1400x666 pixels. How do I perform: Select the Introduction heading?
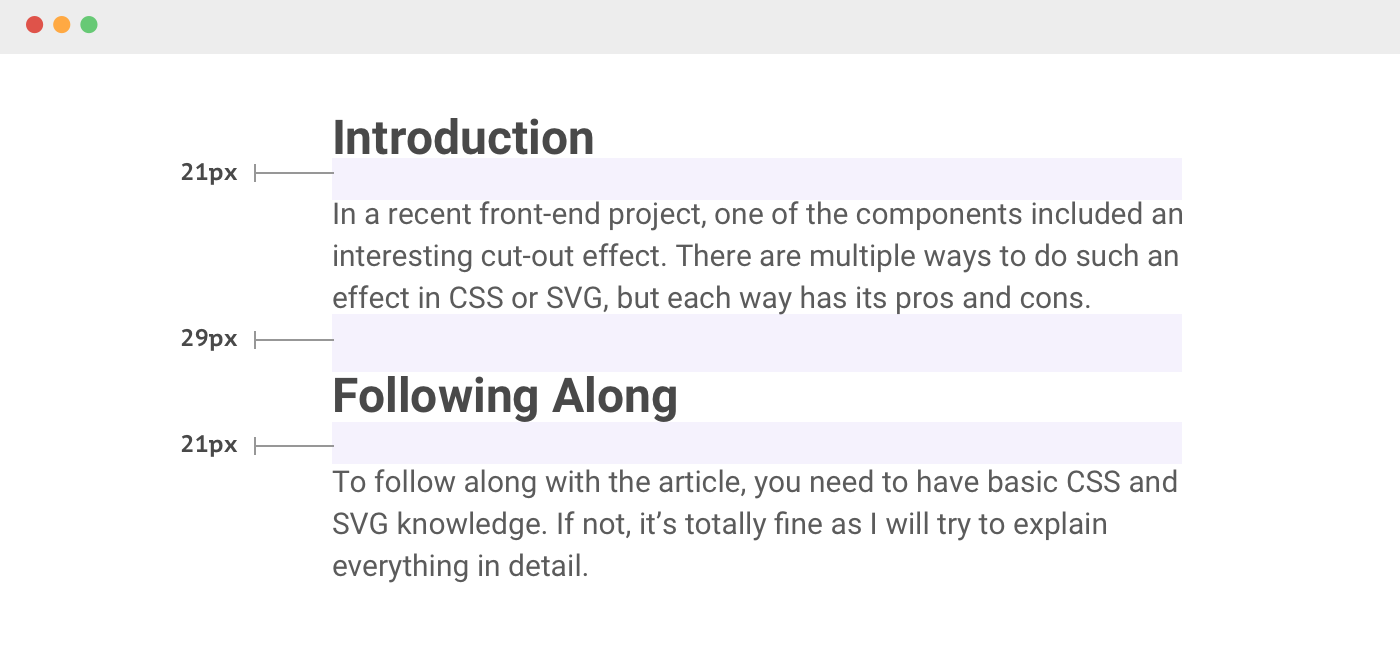point(463,138)
